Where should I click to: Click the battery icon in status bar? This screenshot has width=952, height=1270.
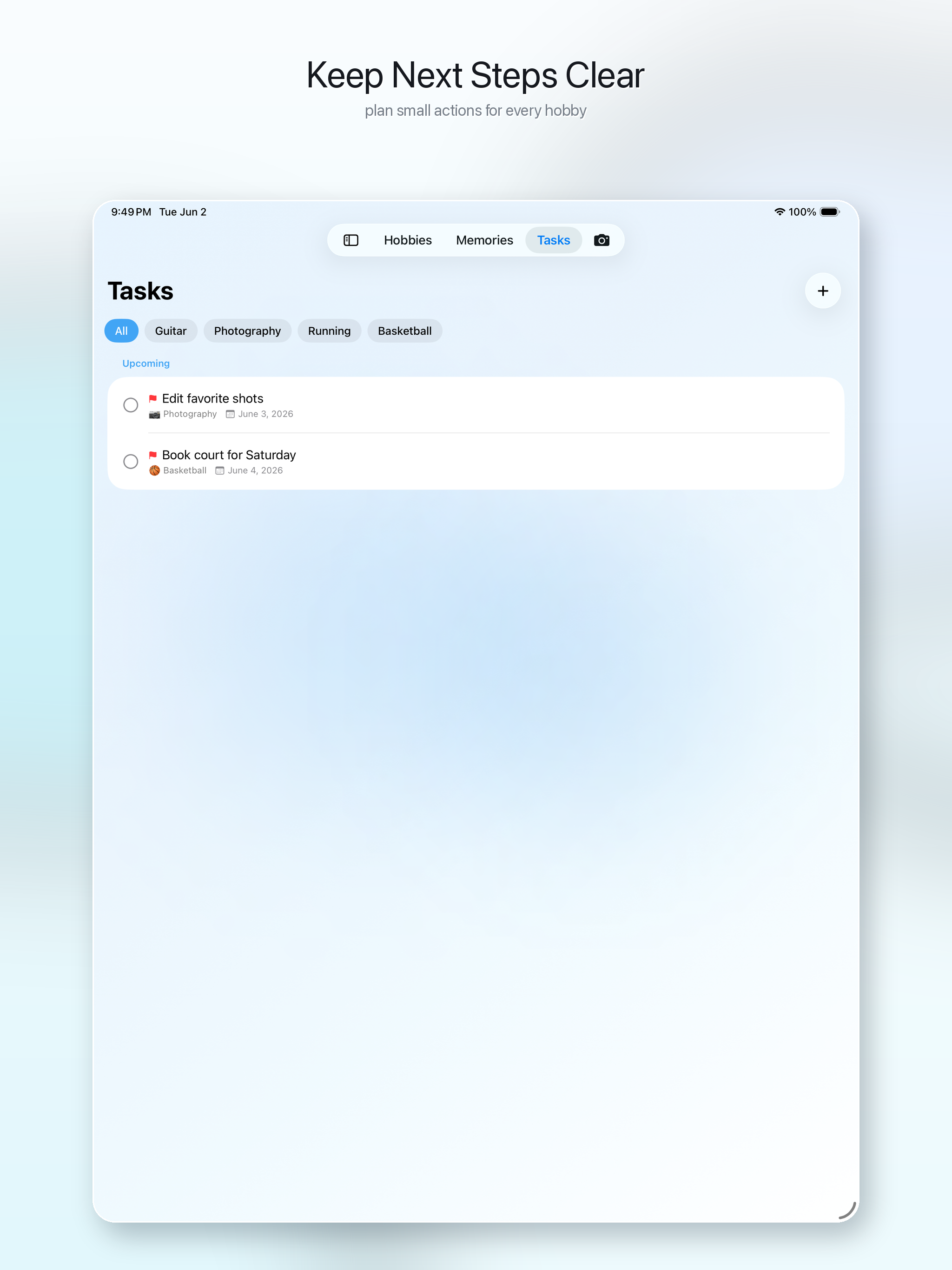830,212
